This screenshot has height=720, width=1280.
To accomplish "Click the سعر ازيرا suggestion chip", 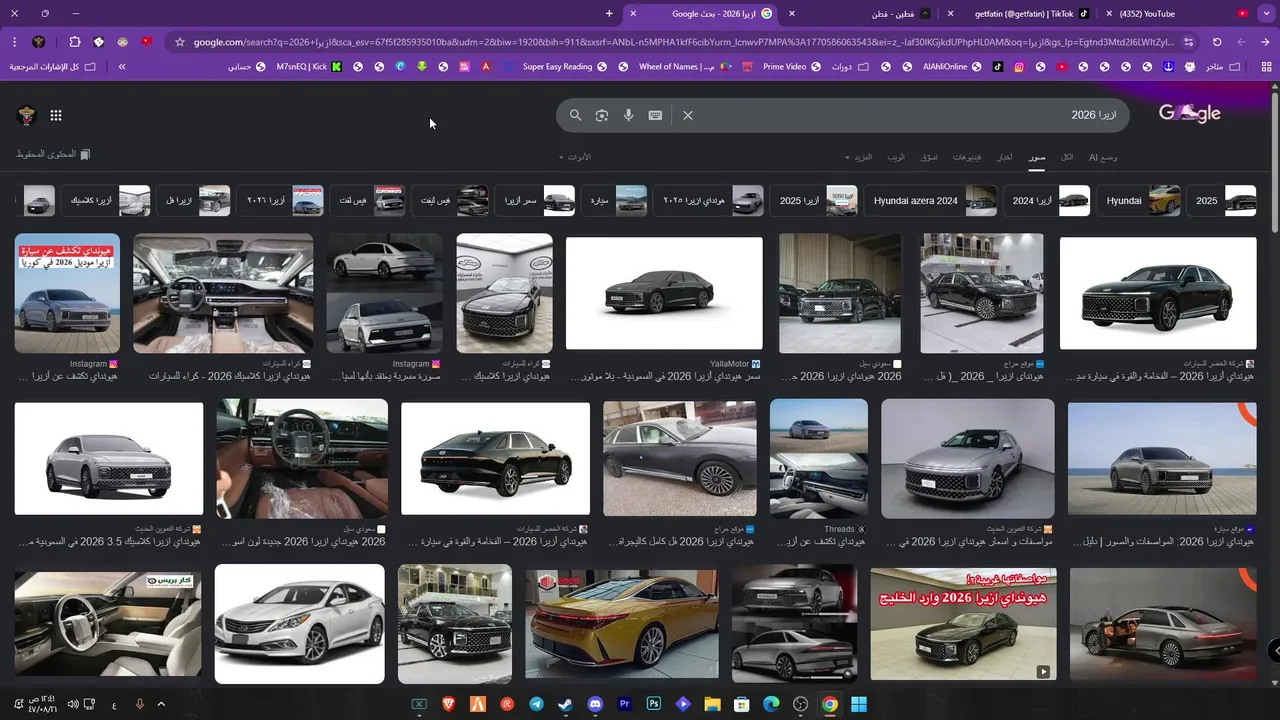I will point(535,201).
